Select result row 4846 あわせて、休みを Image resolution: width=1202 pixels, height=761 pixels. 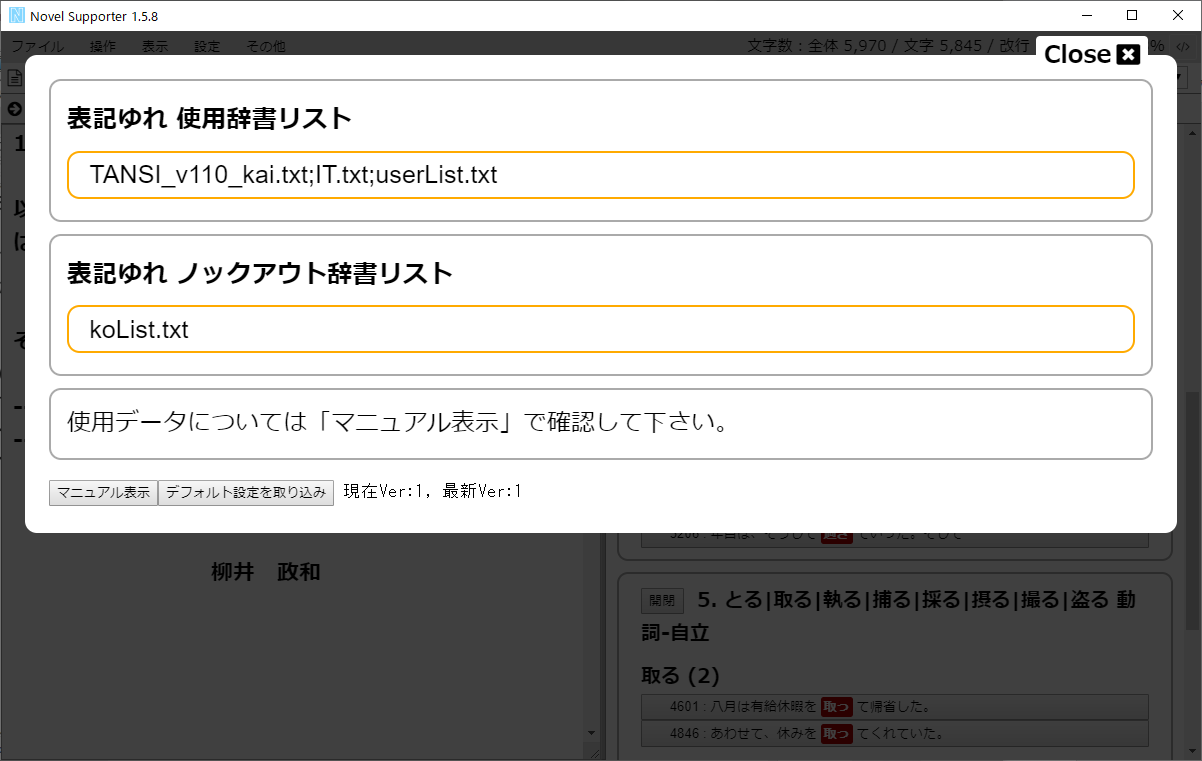895,733
